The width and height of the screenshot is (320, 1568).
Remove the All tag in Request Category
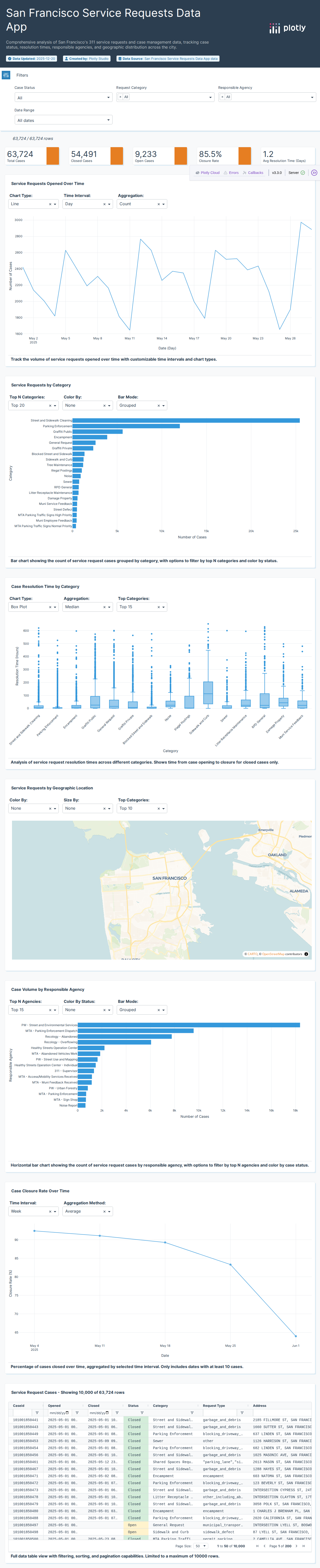pyautogui.click(x=120, y=97)
